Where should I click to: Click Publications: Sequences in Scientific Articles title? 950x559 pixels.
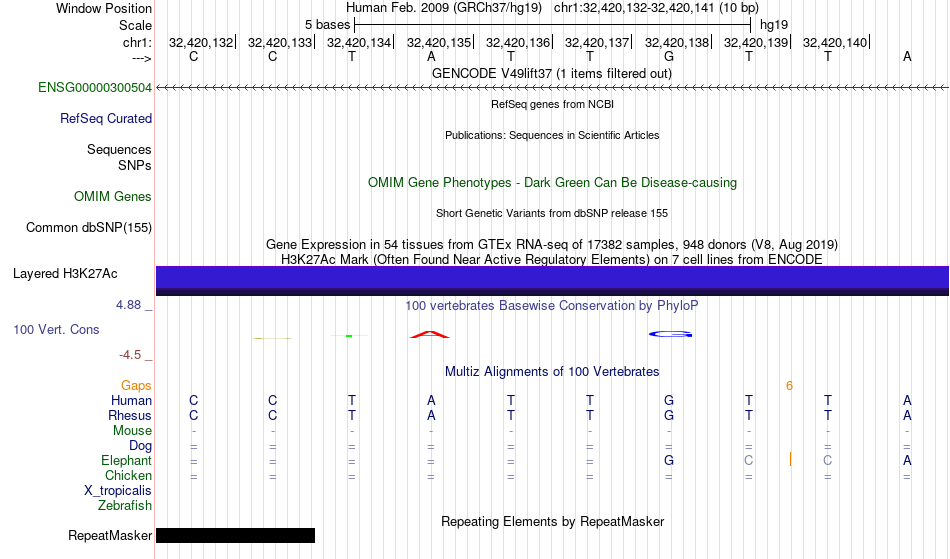coord(552,136)
